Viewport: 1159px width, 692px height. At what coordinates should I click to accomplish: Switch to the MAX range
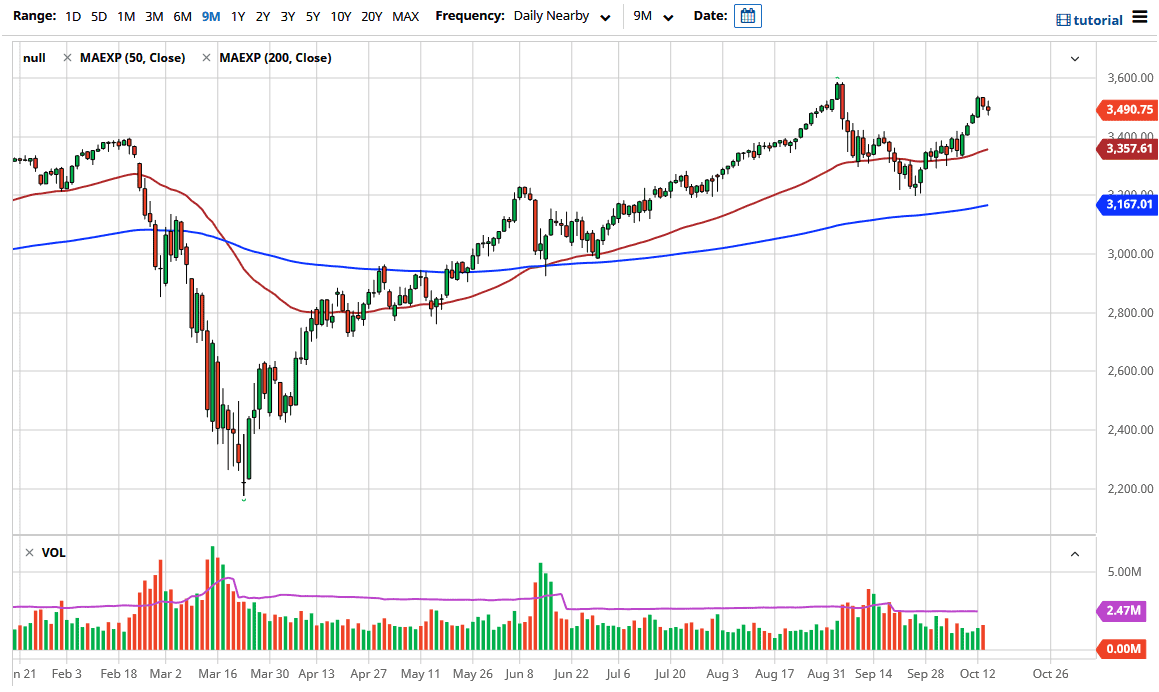[405, 16]
